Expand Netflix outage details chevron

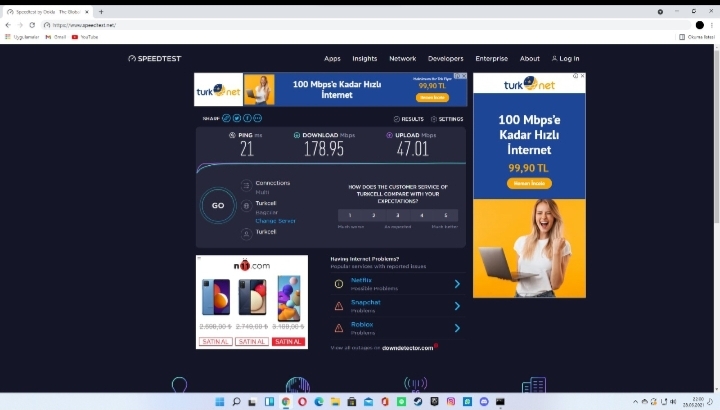click(457, 284)
